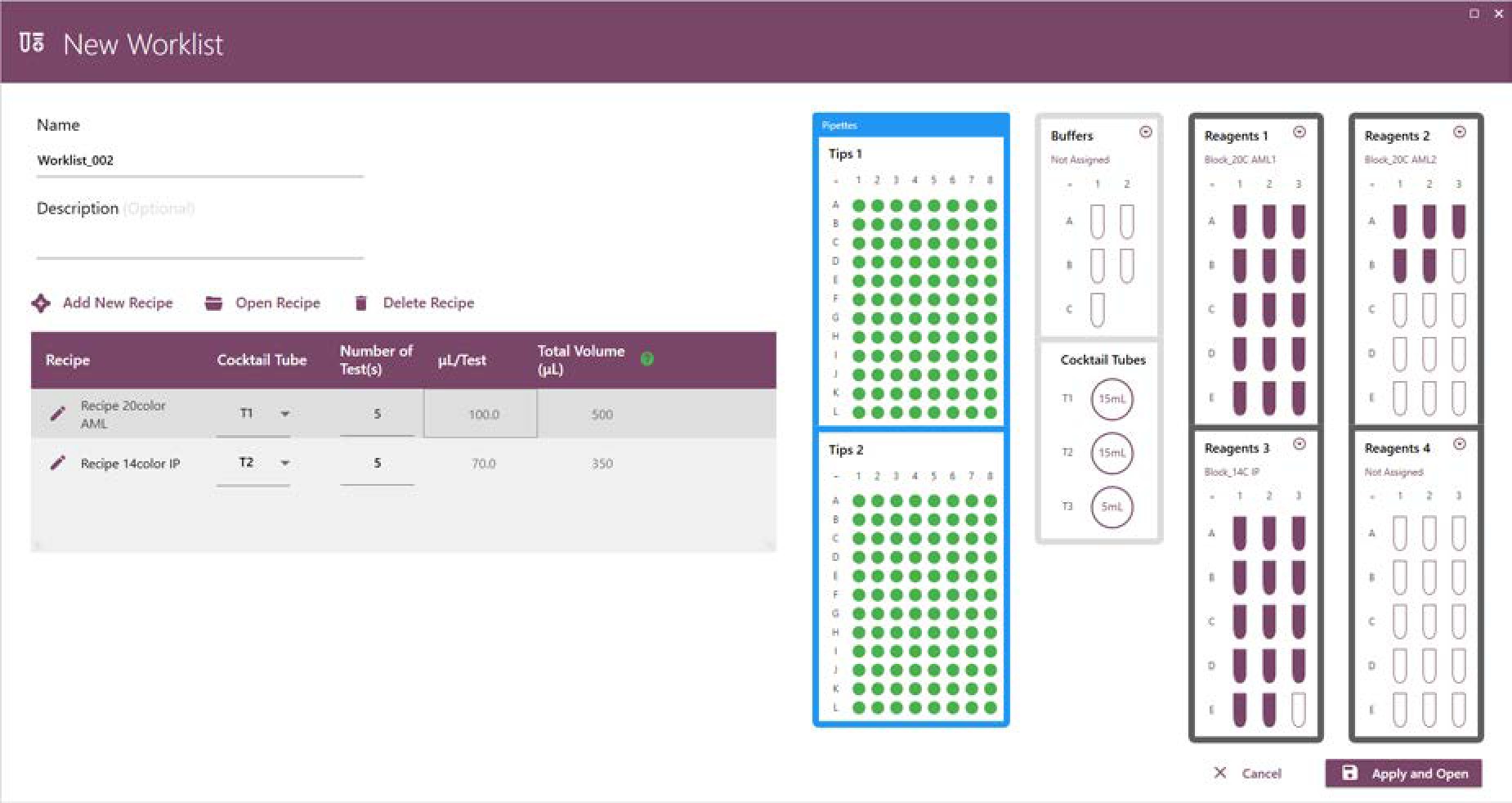Expand the Buffers block options
1512x803 pixels.
(x=1146, y=132)
